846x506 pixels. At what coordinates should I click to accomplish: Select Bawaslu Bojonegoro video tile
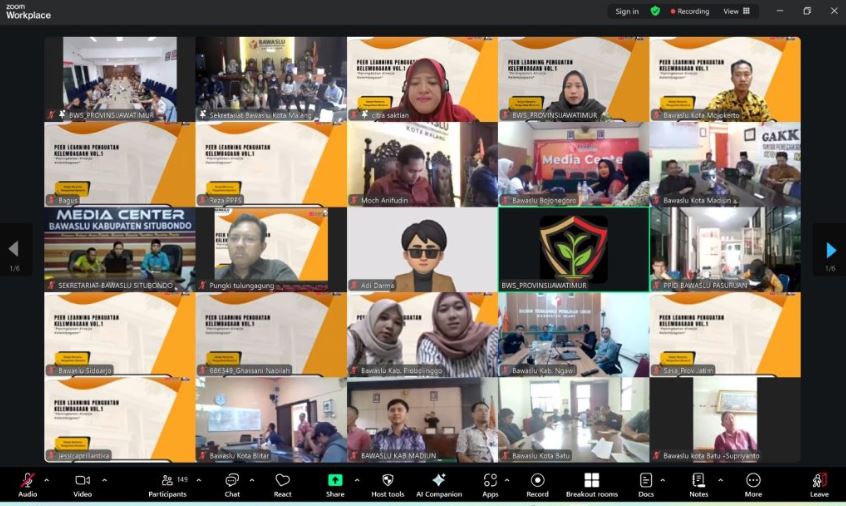[574, 164]
